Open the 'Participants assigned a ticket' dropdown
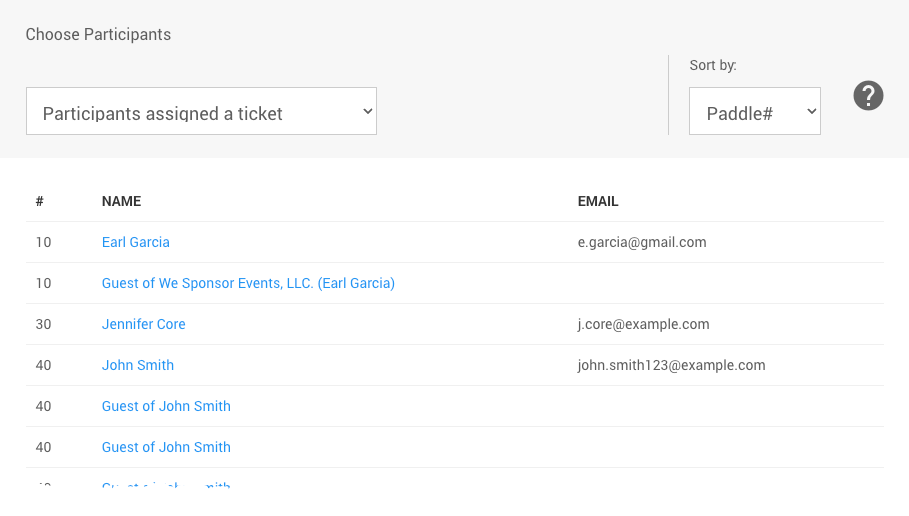This screenshot has width=909, height=516. click(201, 112)
